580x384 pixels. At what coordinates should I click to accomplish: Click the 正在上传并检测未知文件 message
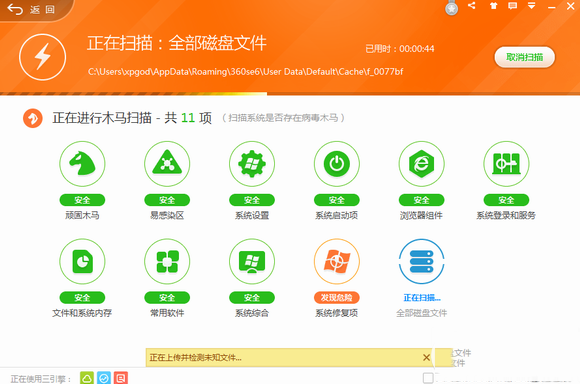(x=195, y=358)
